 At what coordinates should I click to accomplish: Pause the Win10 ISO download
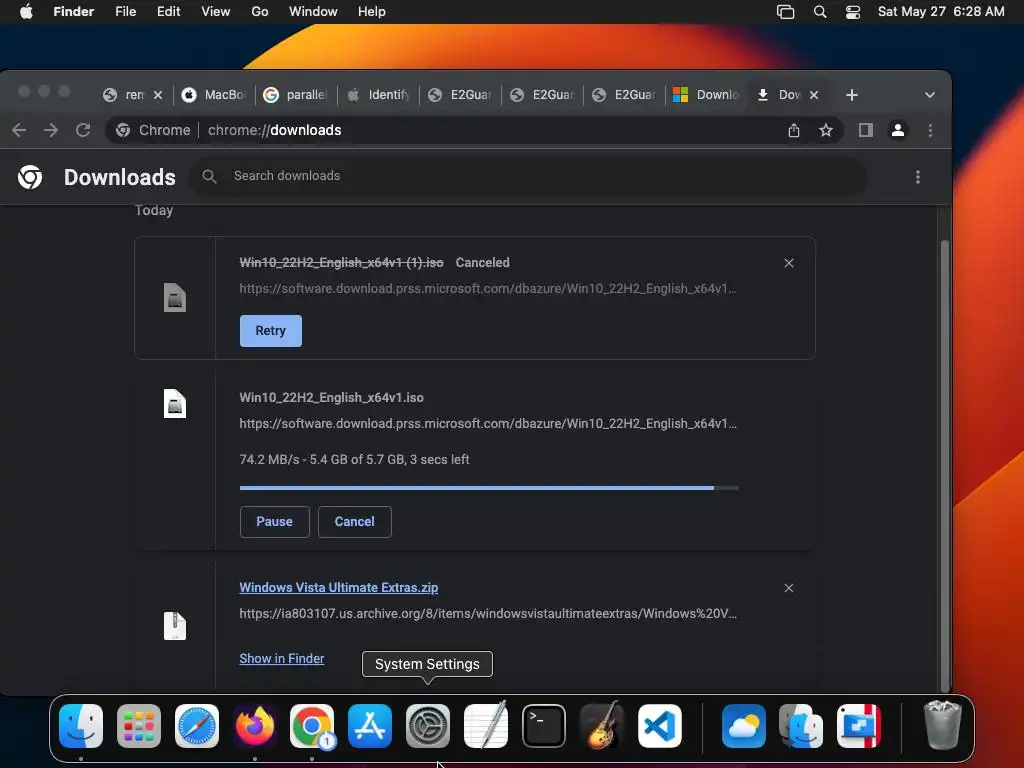274,522
